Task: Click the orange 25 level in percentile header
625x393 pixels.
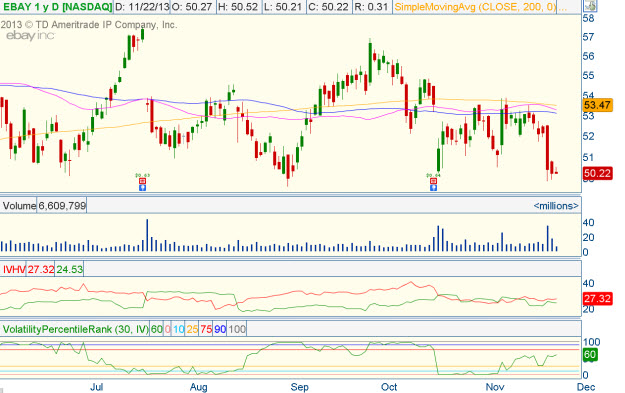Action: coord(192,329)
